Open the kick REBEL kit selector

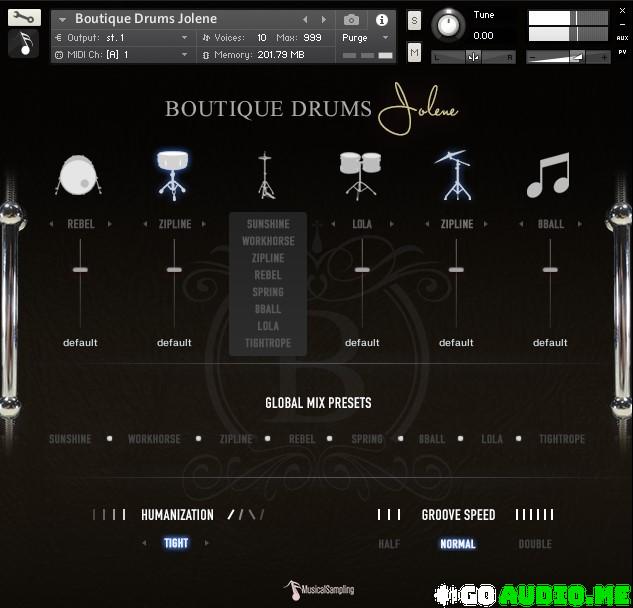coord(81,224)
